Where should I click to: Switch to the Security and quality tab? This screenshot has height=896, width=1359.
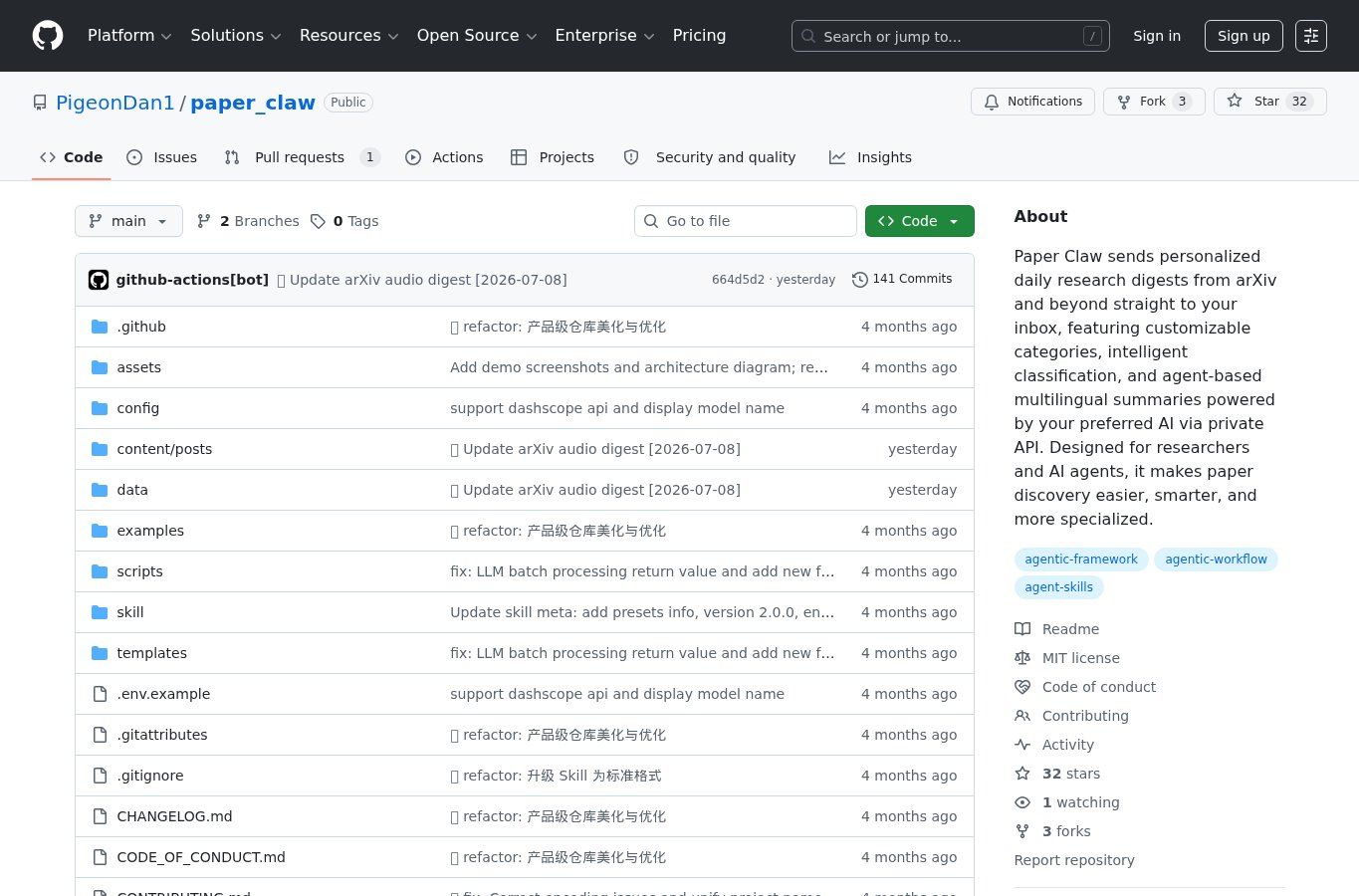[x=710, y=157]
